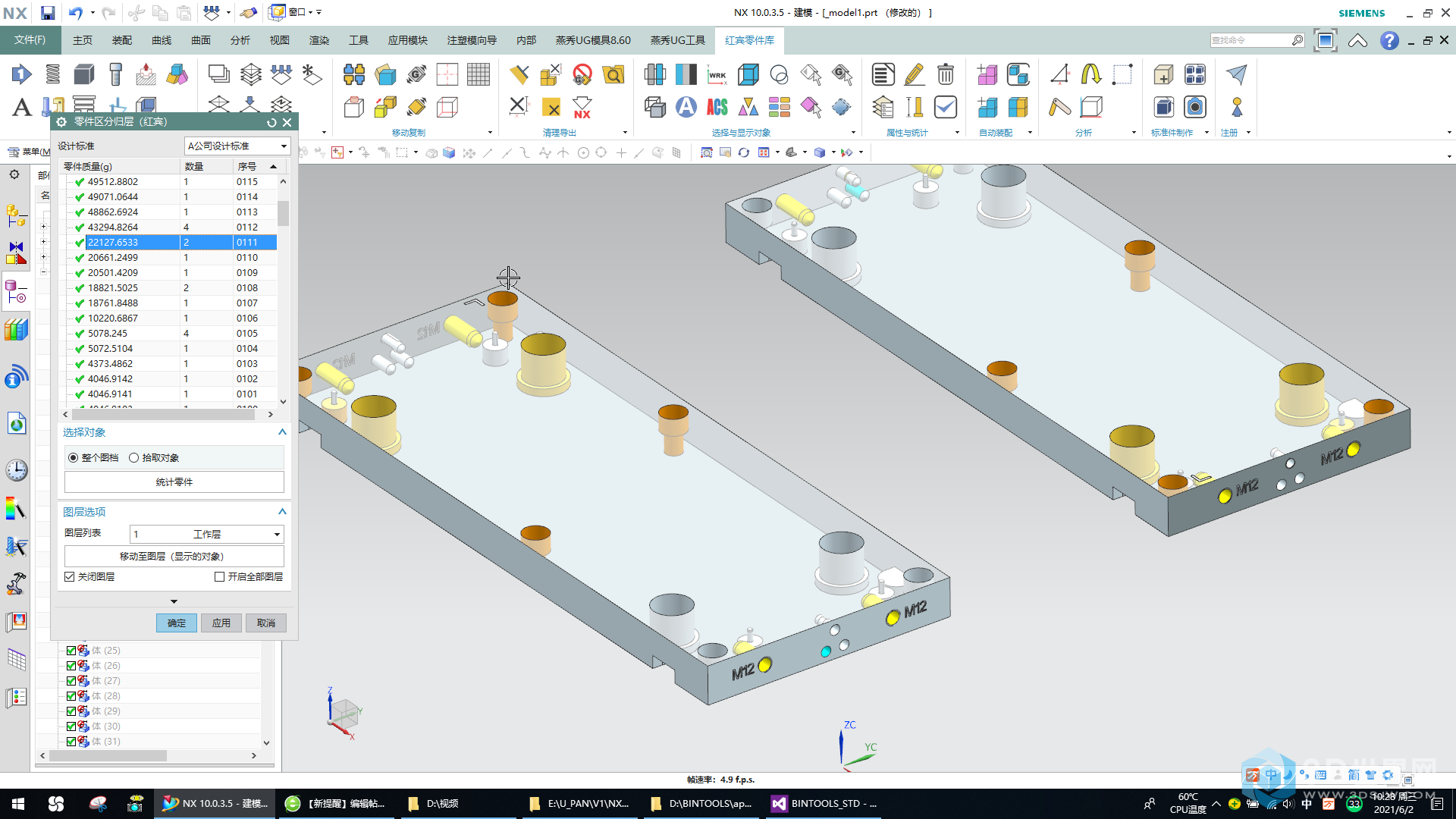Click the 确定 button
Viewport: 1456px width, 819px height.
pyautogui.click(x=177, y=623)
